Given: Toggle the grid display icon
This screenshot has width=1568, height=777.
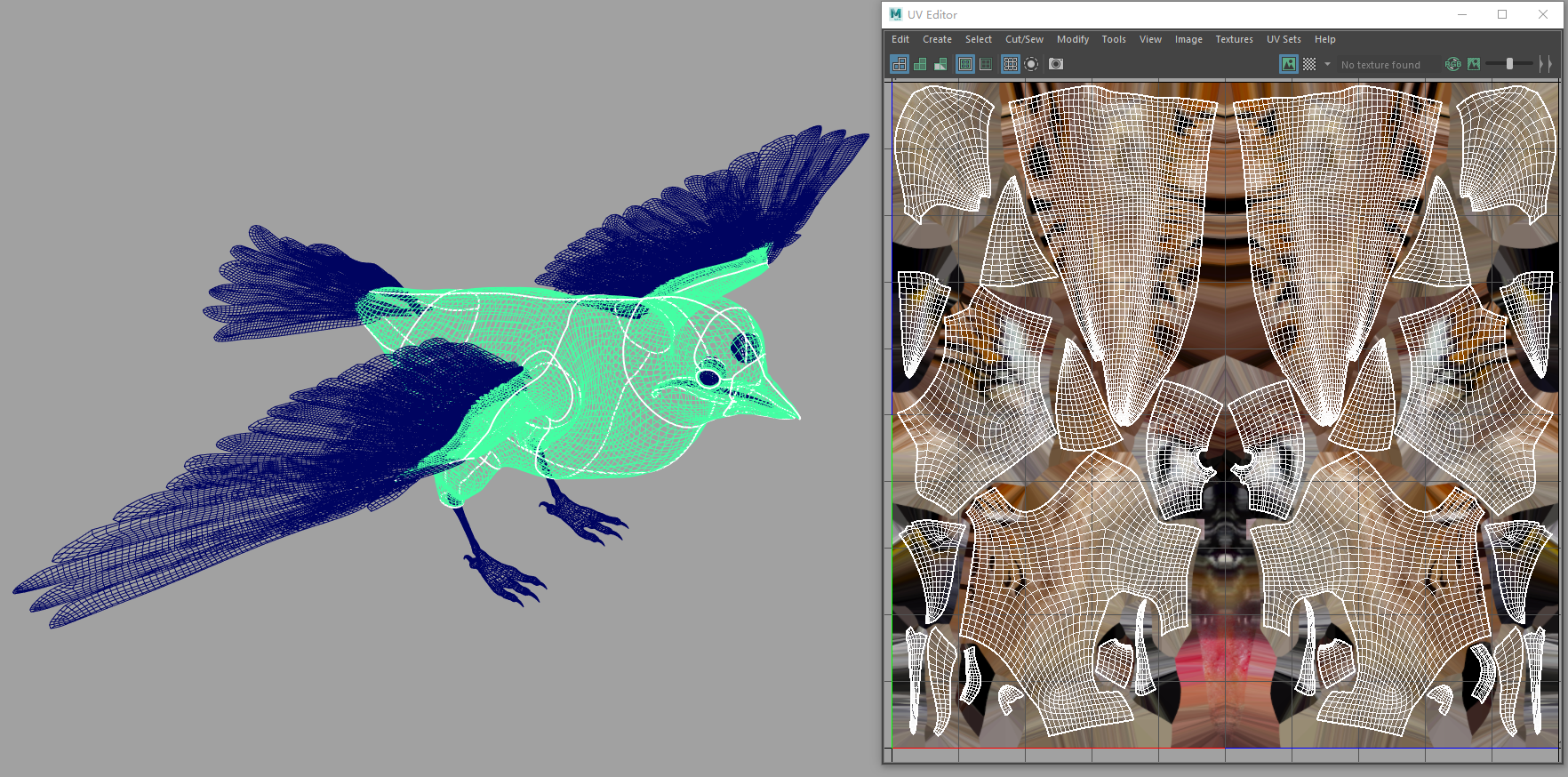Looking at the screenshot, I should 1011,64.
